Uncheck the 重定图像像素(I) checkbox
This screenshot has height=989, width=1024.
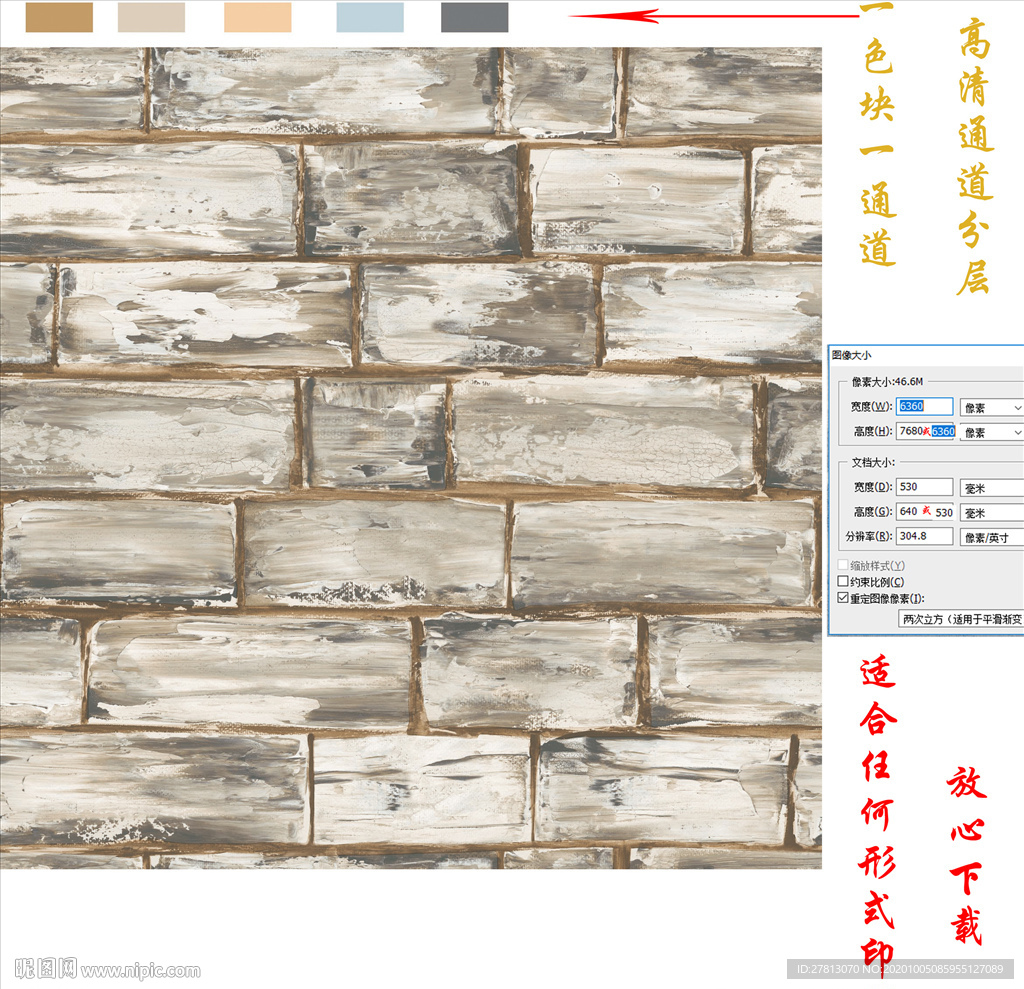843,598
